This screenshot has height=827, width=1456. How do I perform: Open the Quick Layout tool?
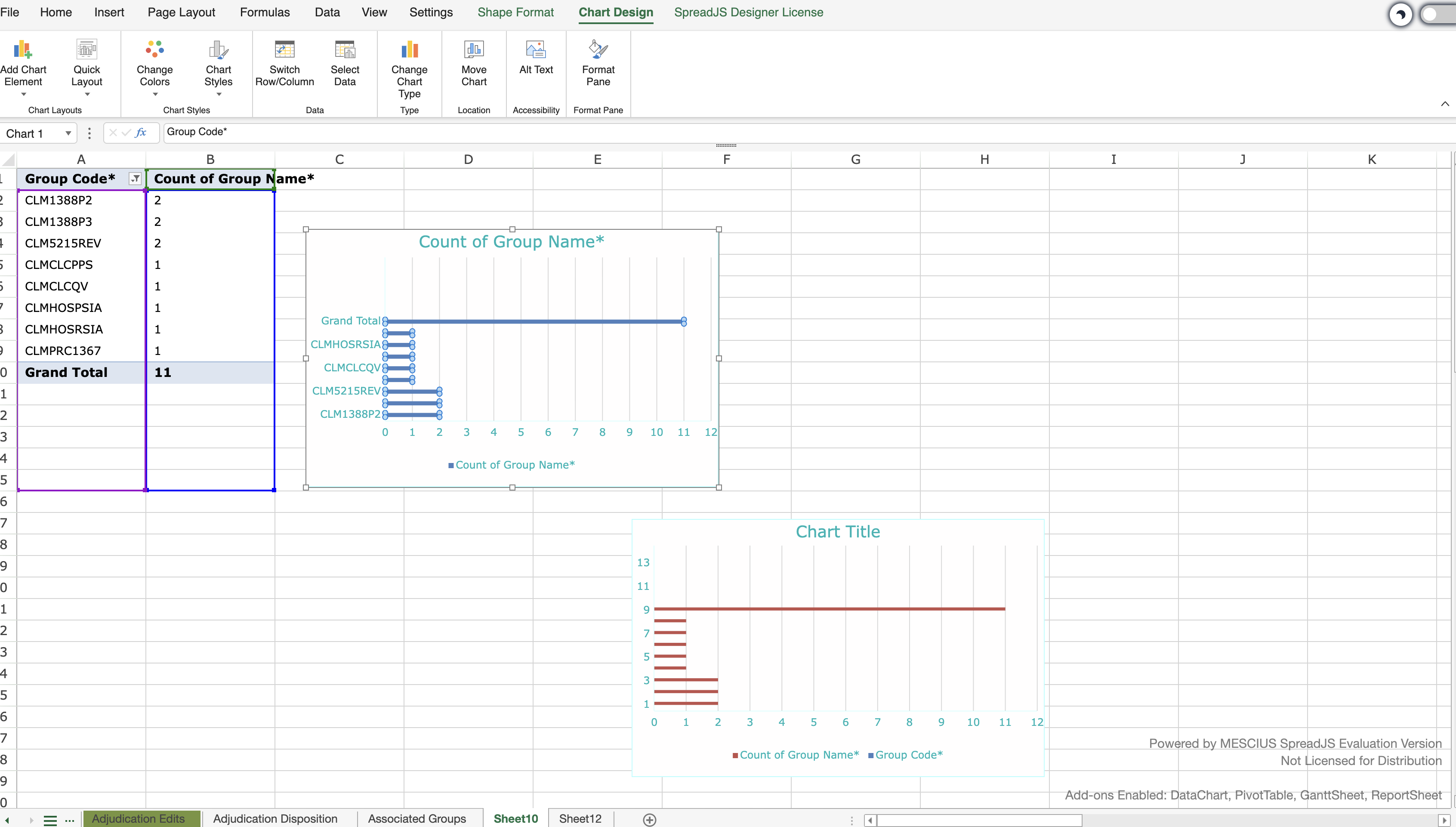[86, 50]
